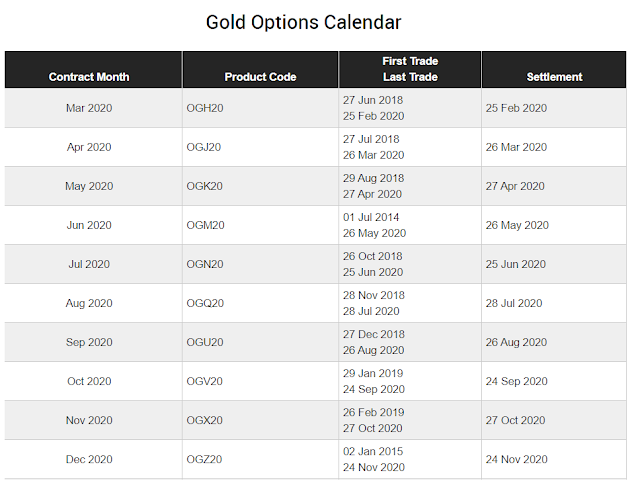Click the Contract Month column header

[x=89, y=77]
